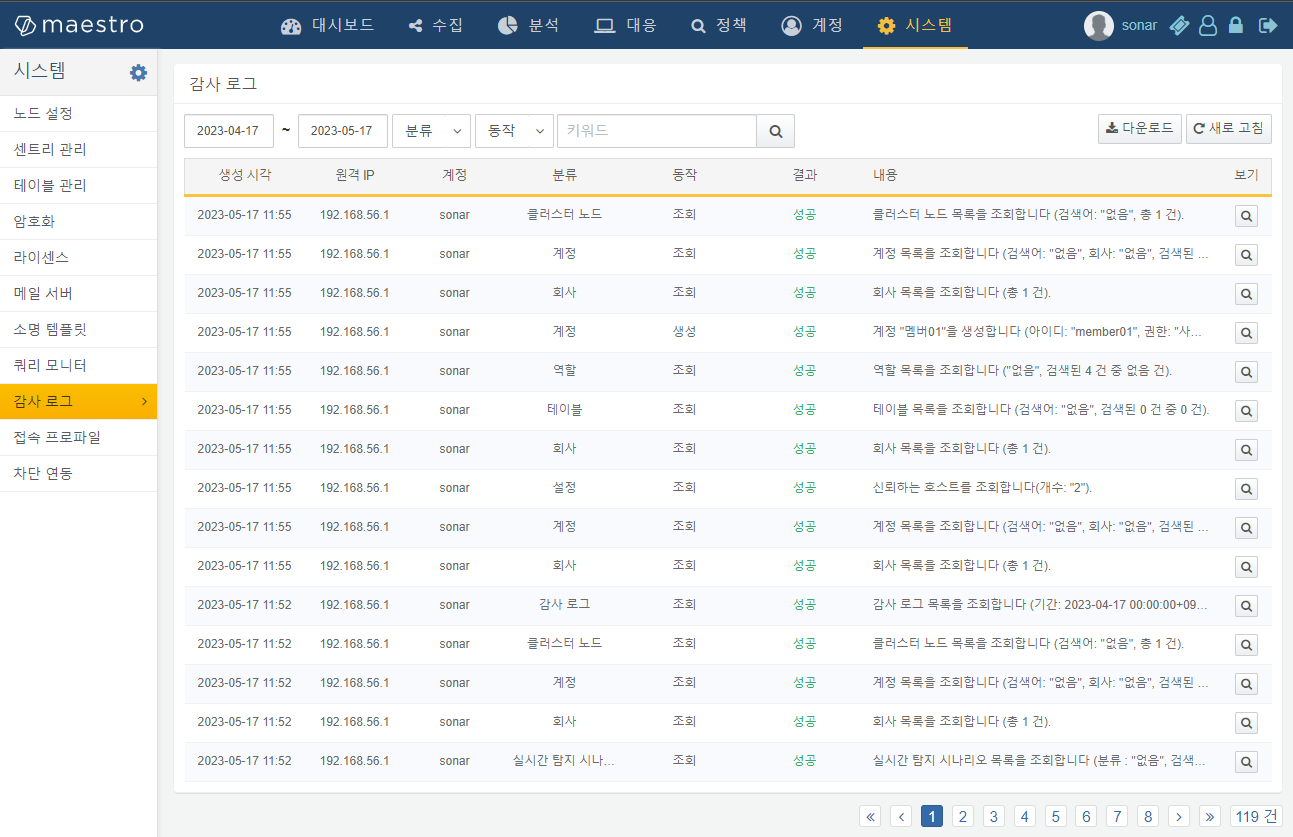Open the 대시보드 menu
Screen dimensions: 1293x837
point(328,25)
